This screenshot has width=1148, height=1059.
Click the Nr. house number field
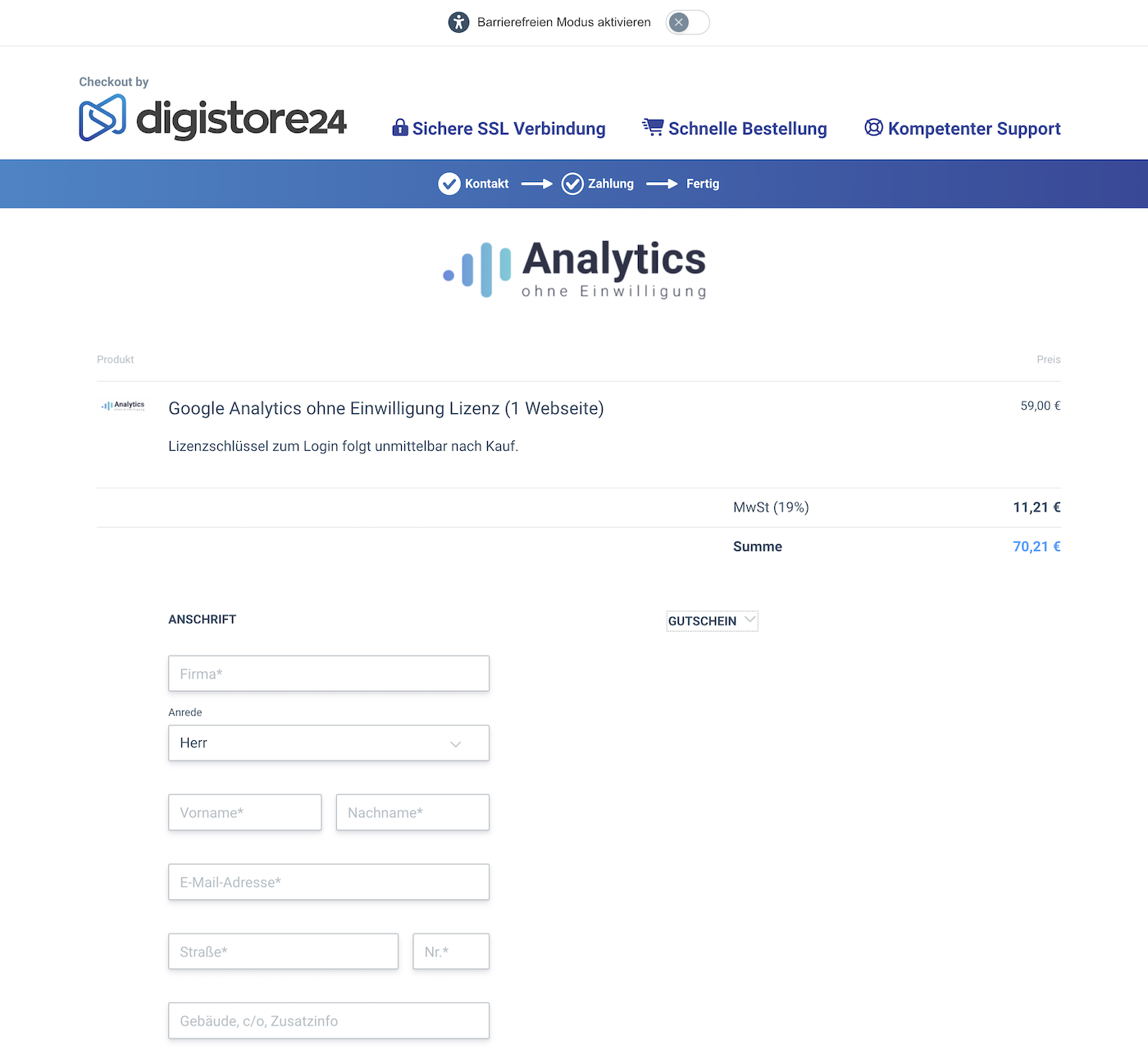(x=451, y=952)
